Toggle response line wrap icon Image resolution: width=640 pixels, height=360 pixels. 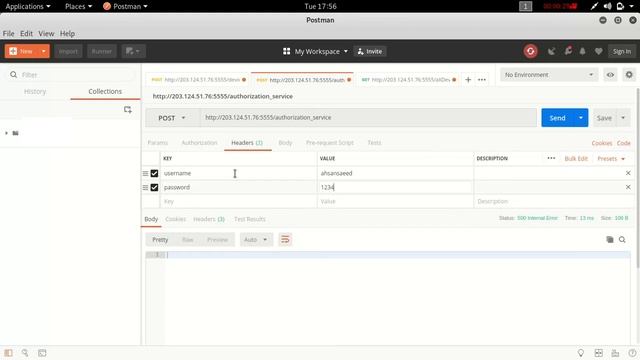[x=285, y=240]
